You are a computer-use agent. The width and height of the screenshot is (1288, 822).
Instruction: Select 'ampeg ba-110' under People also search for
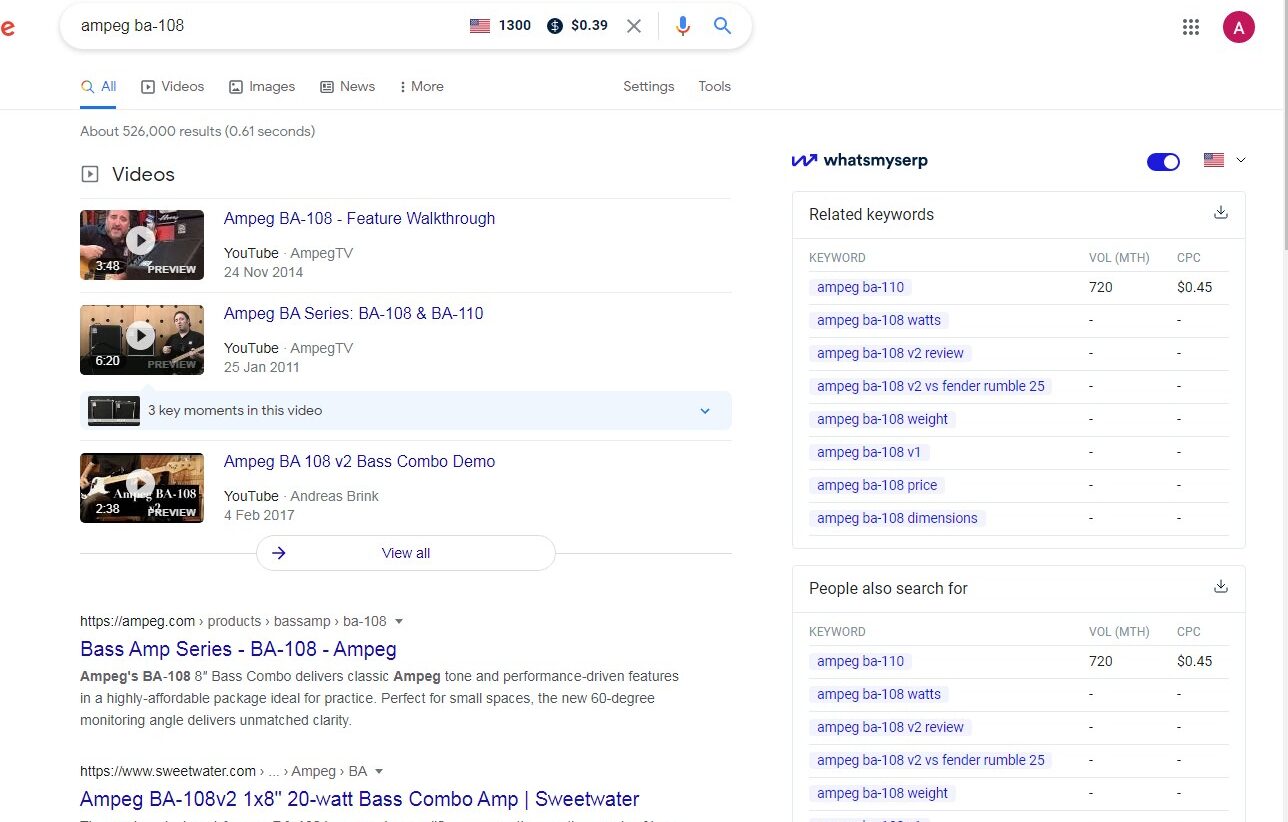pos(860,661)
